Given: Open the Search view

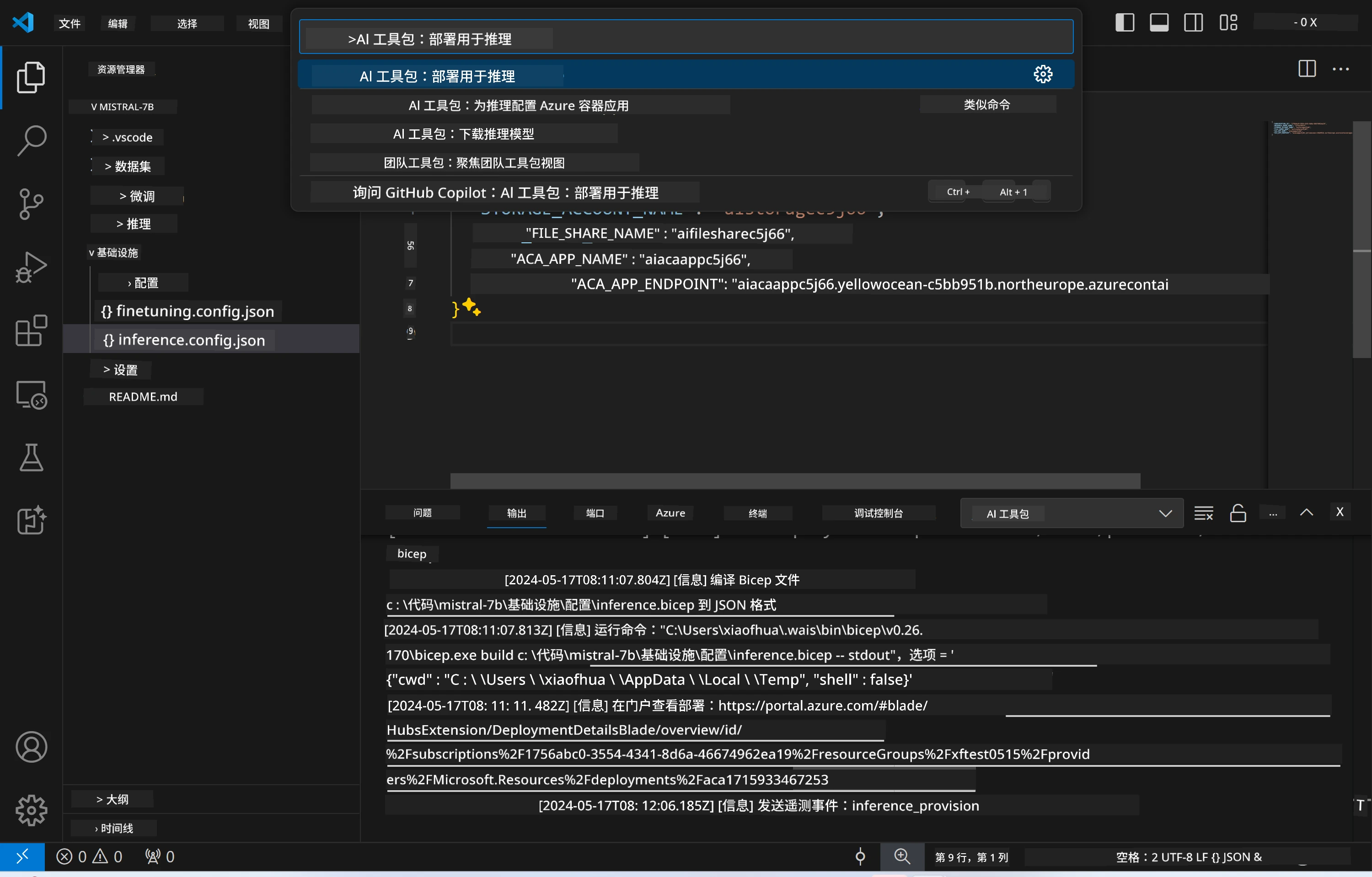Looking at the screenshot, I should [31, 140].
